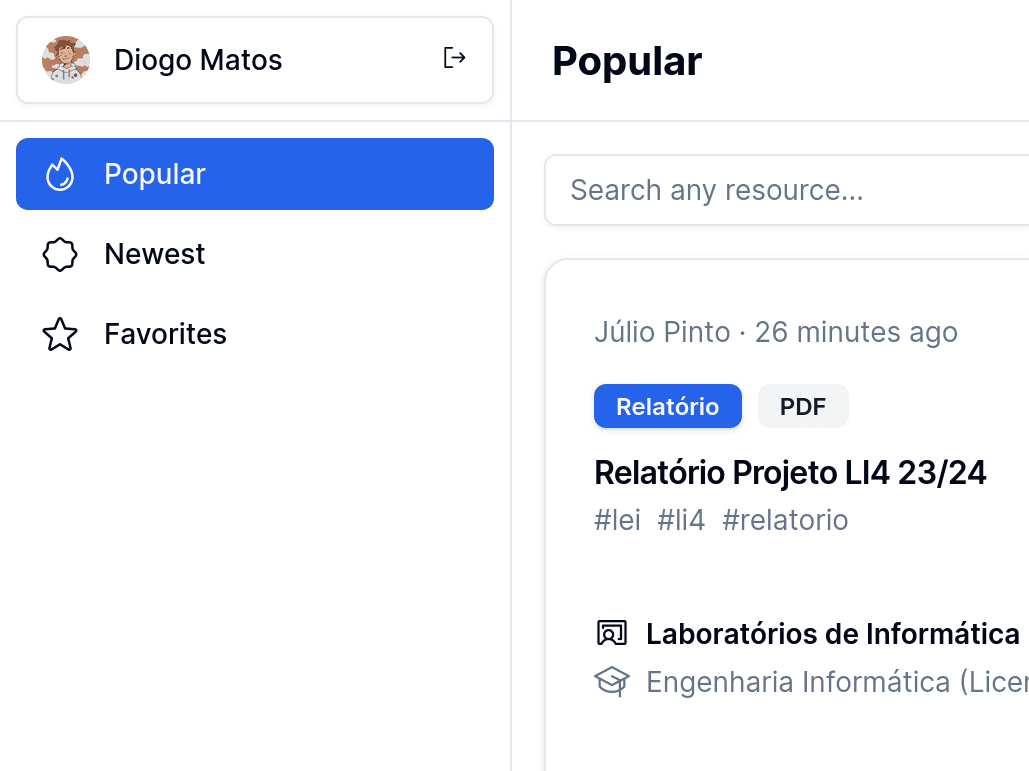Click the presentation icon beside Laboratórios de Informática
1029x771 pixels.
click(612, 634)
